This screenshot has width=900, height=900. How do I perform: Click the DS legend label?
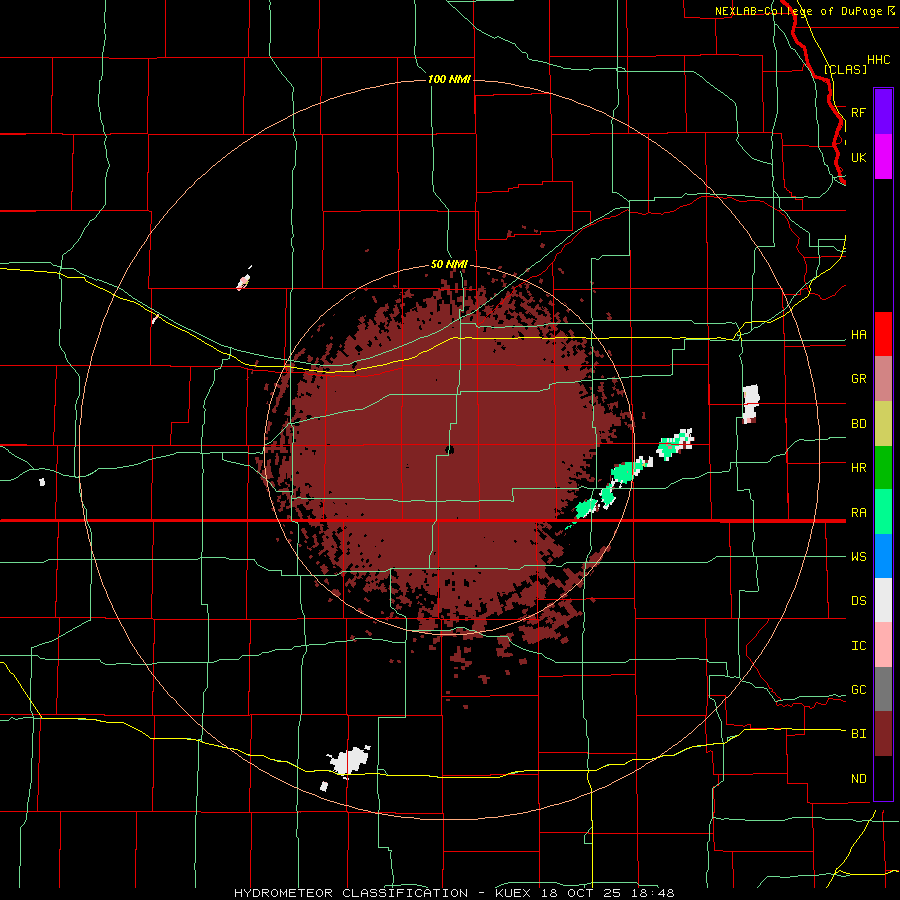click(858, 601)
